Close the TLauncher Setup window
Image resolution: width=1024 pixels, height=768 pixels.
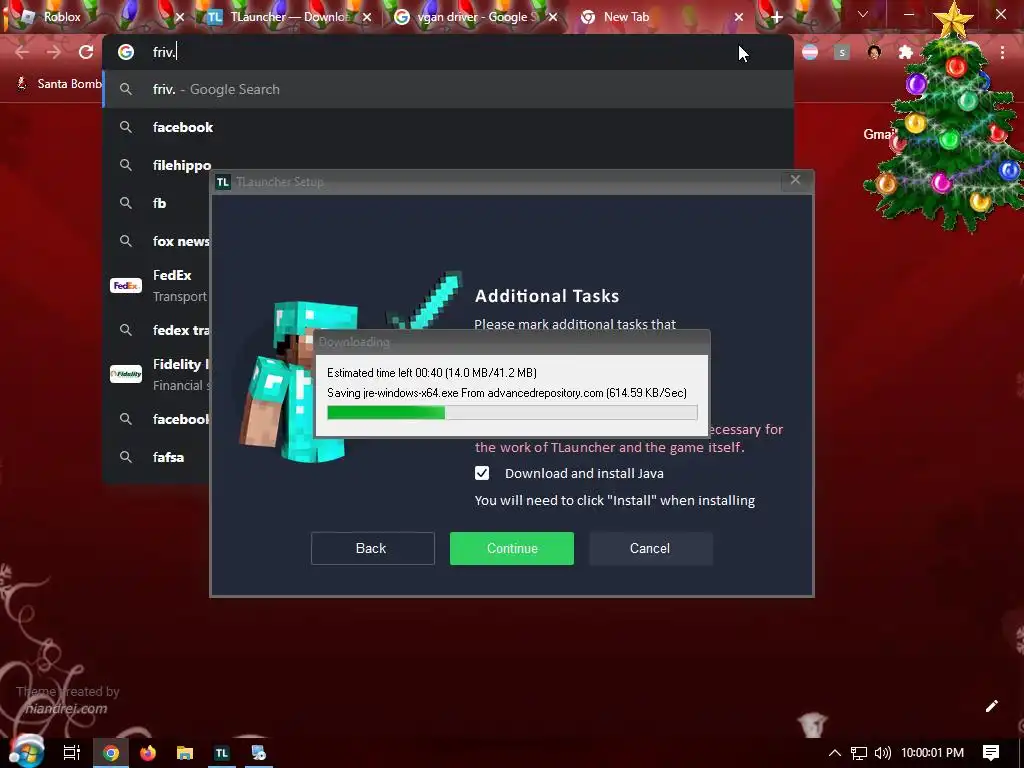coord(795,180)
